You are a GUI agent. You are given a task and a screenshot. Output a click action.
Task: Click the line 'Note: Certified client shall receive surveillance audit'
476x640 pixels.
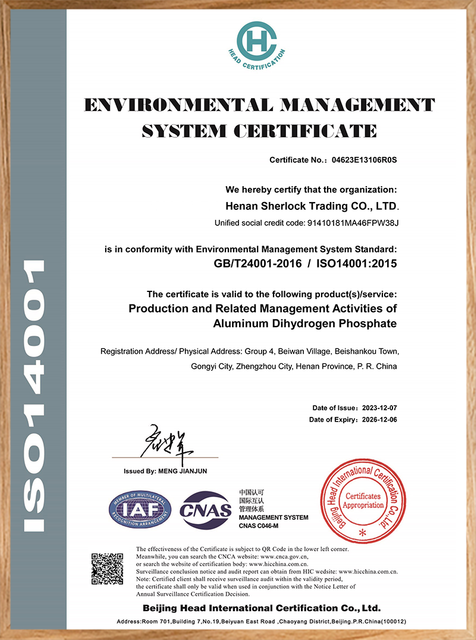240,579
